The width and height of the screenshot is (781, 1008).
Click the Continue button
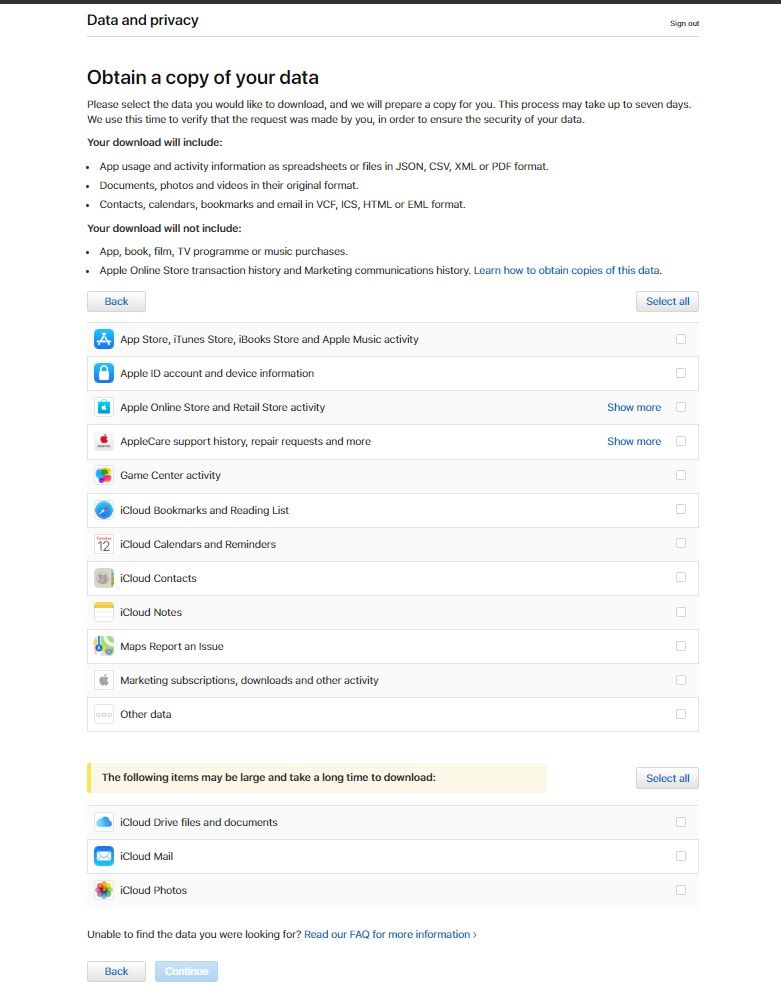click(186, 971)
